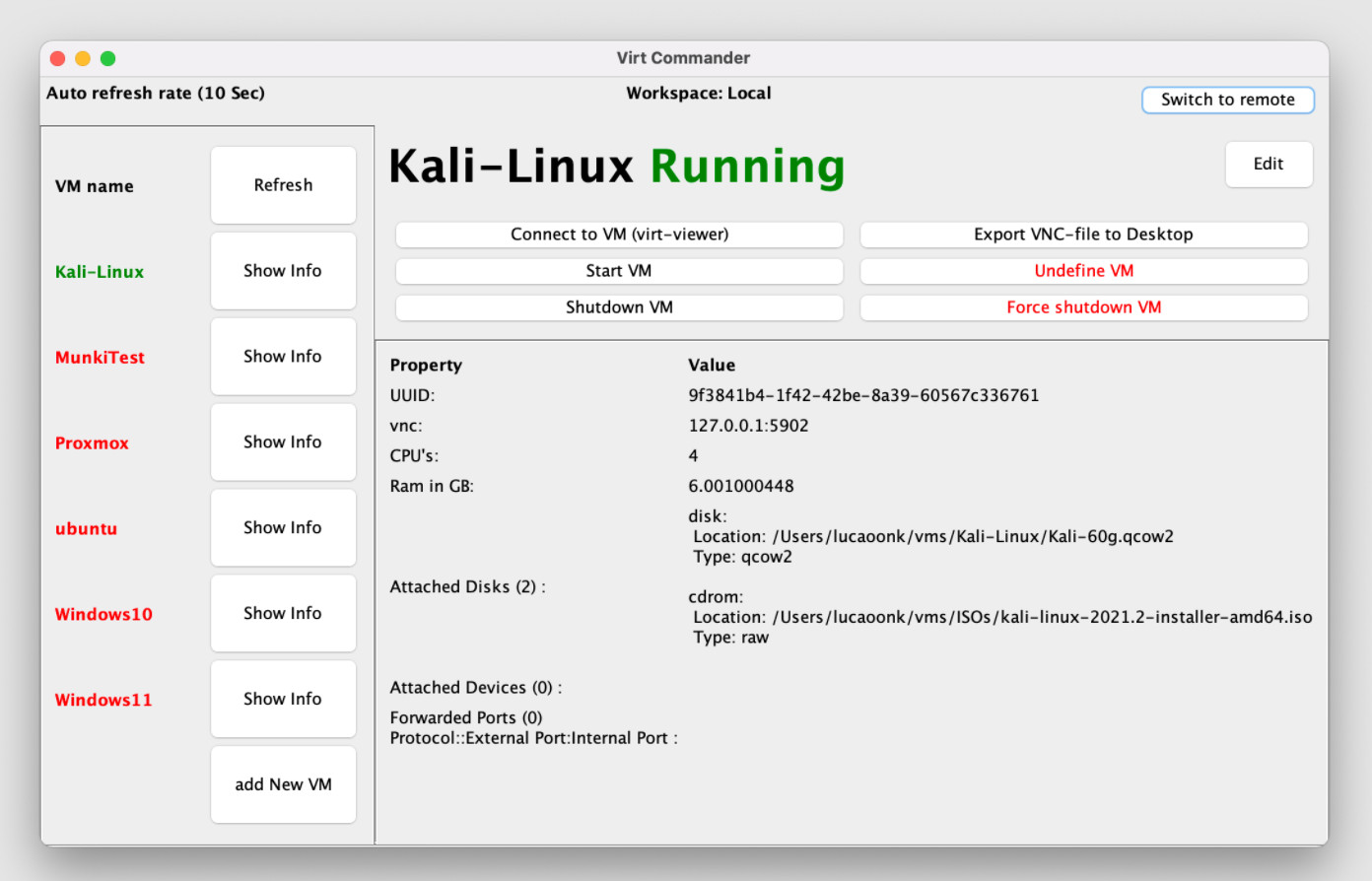Show Info for Proxmox VM
This screenshot has width=1372, height=881.
point(283,442)
